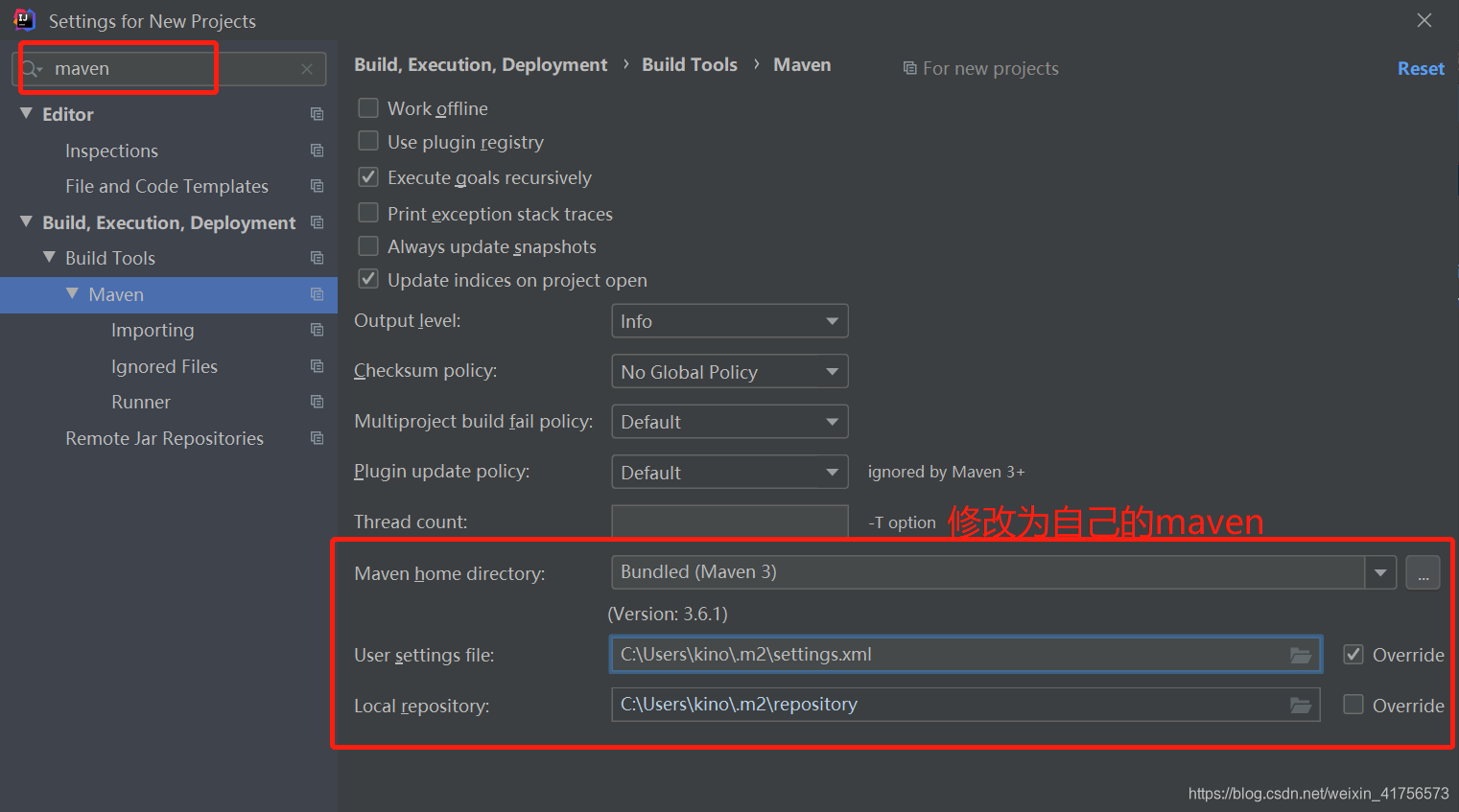
Task: Enable Use plugin registry checkbox
Action: tap(368, 141)
